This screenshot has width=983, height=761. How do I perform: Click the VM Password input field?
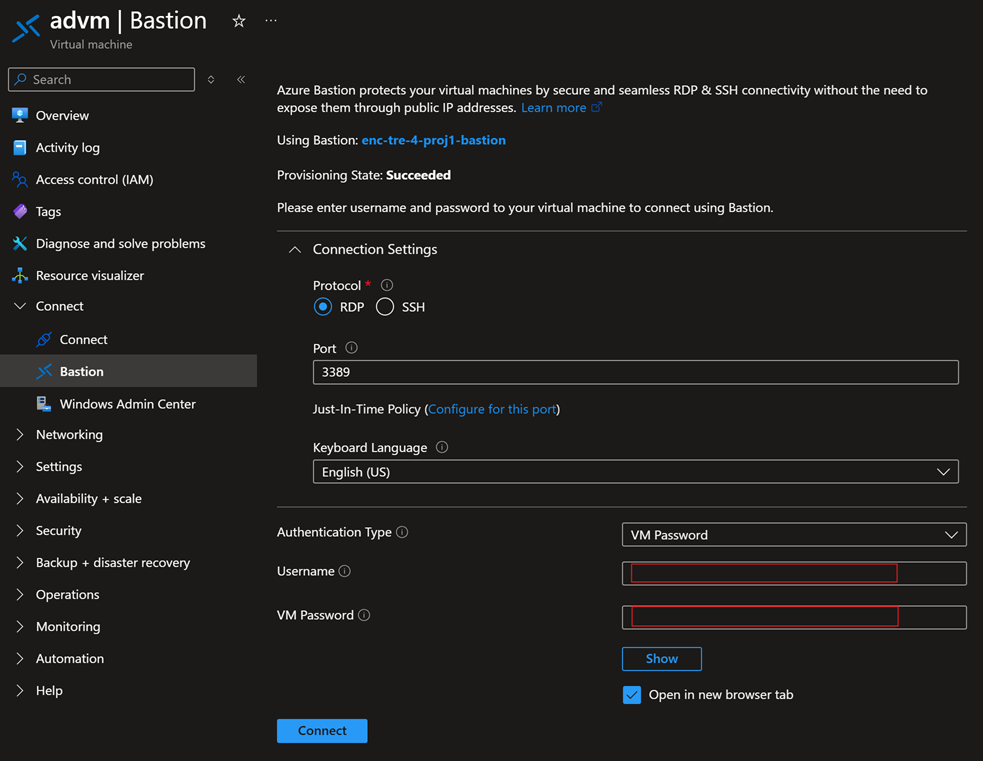pyautogui.click(x=794, y=617)
